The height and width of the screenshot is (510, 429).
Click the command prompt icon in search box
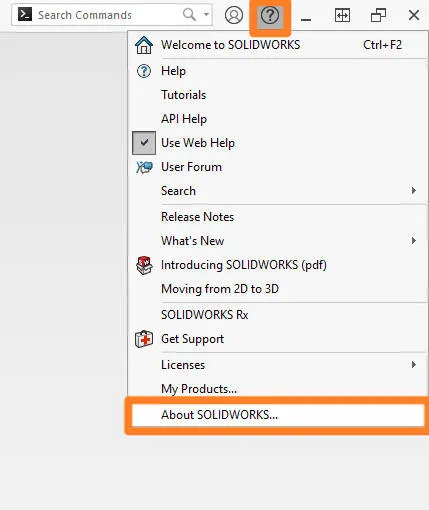(25, 15)
